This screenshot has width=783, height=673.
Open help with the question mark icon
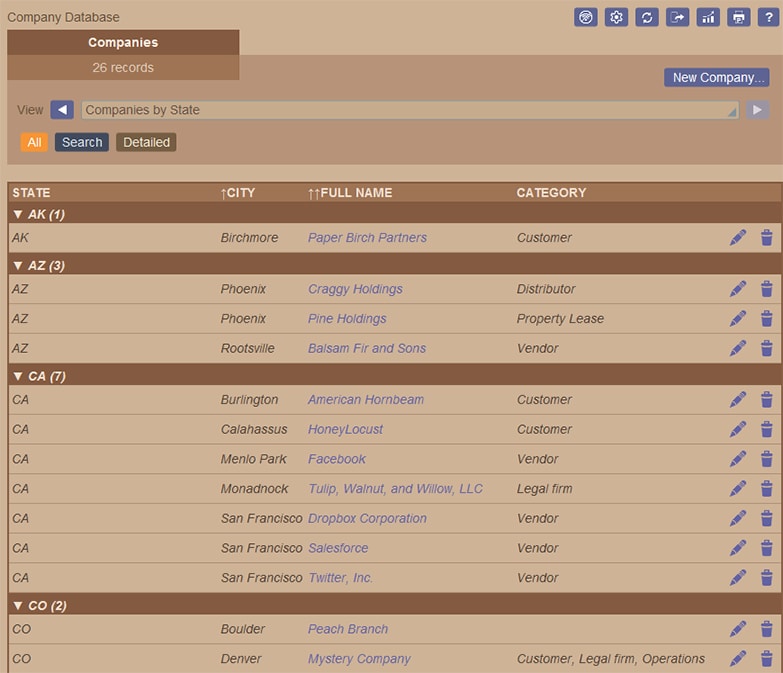click(x=767, y=17)
